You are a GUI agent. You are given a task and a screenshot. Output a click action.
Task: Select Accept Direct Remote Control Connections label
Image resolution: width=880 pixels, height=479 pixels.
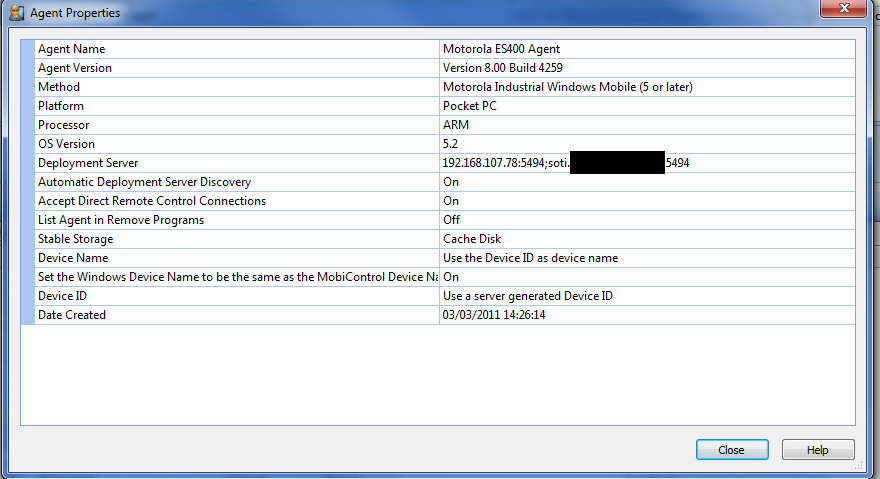click(152, 202)
